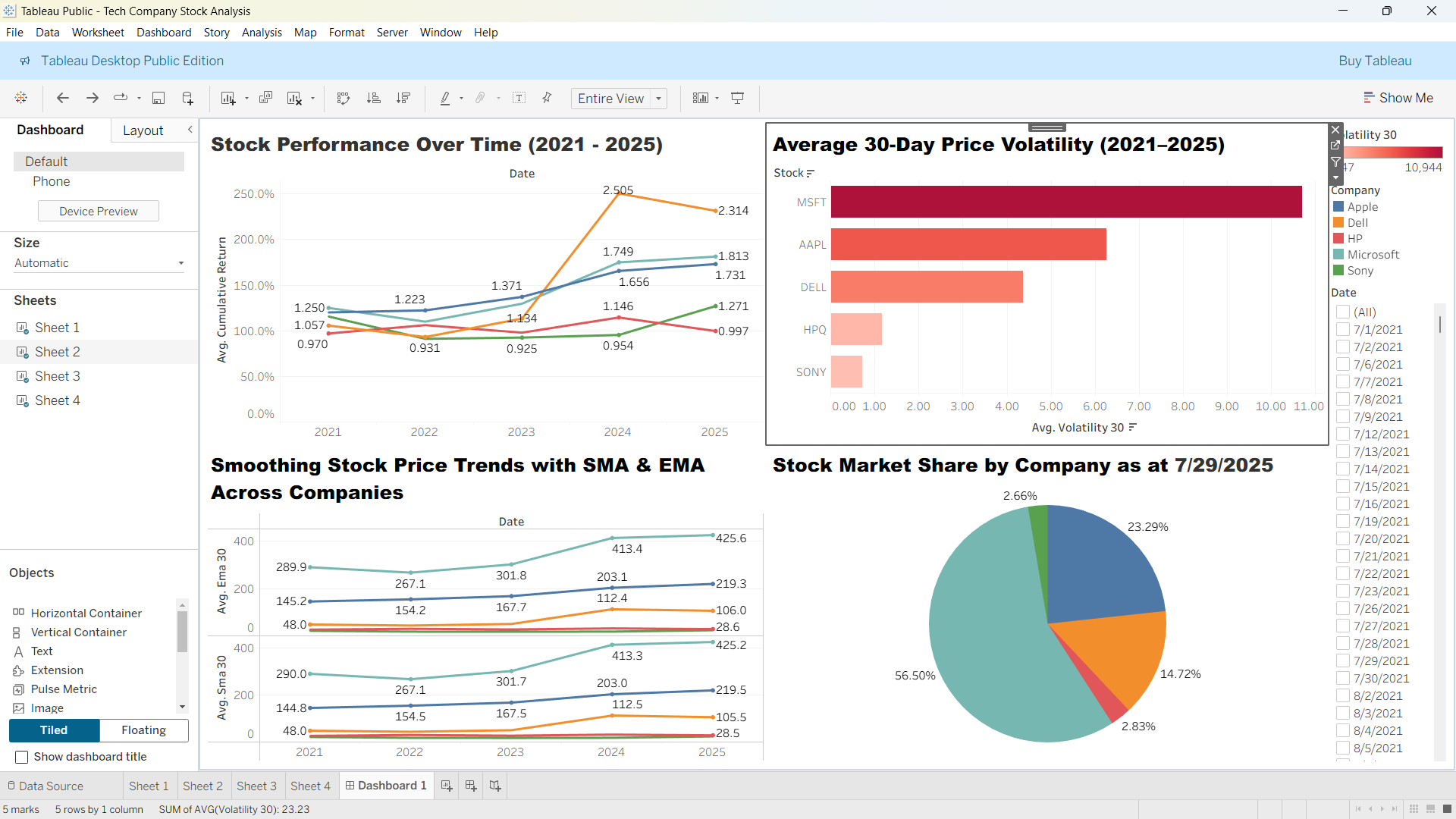The height and width of the screenshot is (819, 1456).
Task: Open the Show Me panel
Action: coord(1398,98)
